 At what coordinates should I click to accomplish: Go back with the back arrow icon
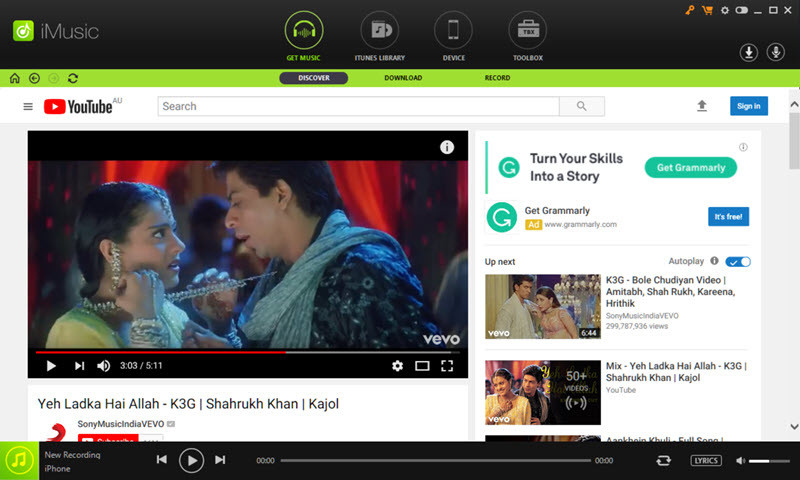click(x=34, y=78)
